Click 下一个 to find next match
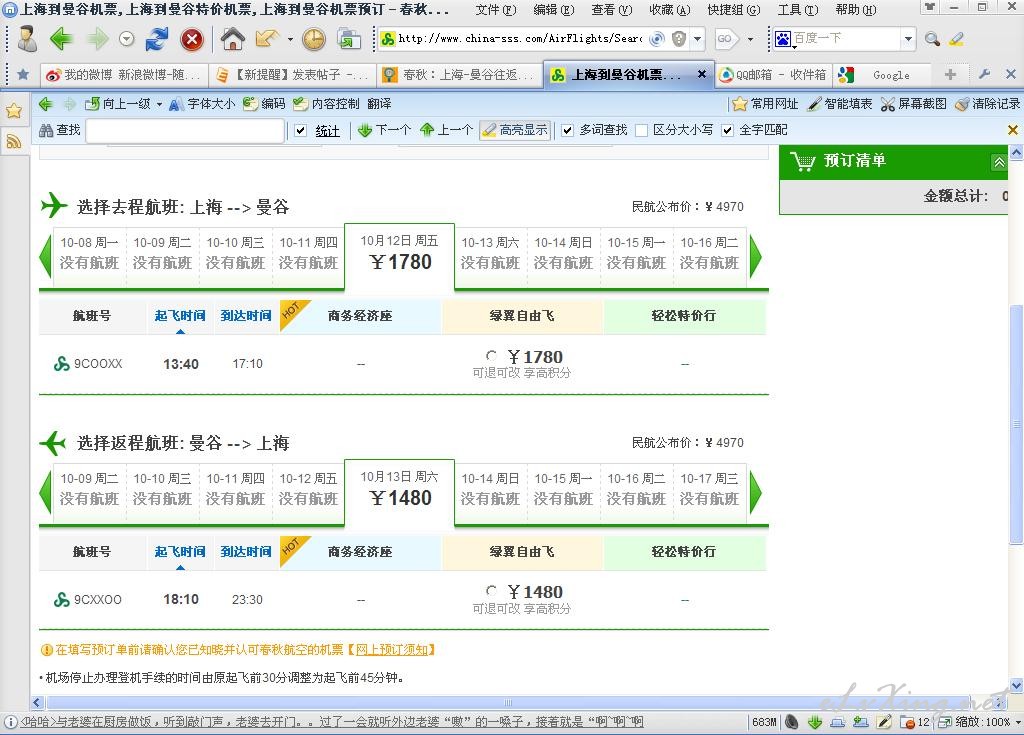The image size is (1024, 735). [x=384, y=130]
